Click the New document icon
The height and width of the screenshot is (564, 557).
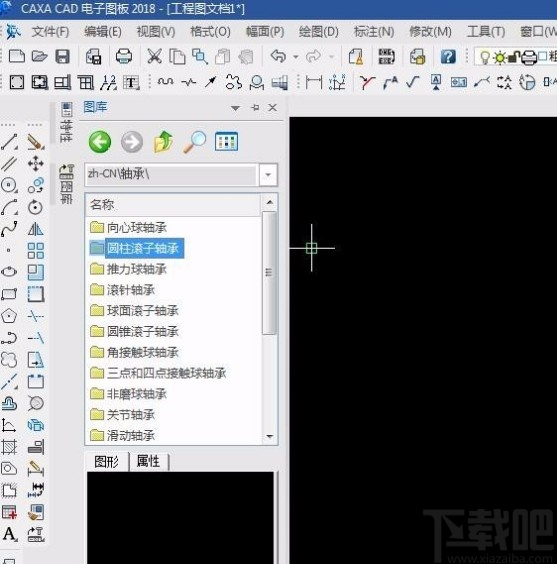tap(17, 56)
